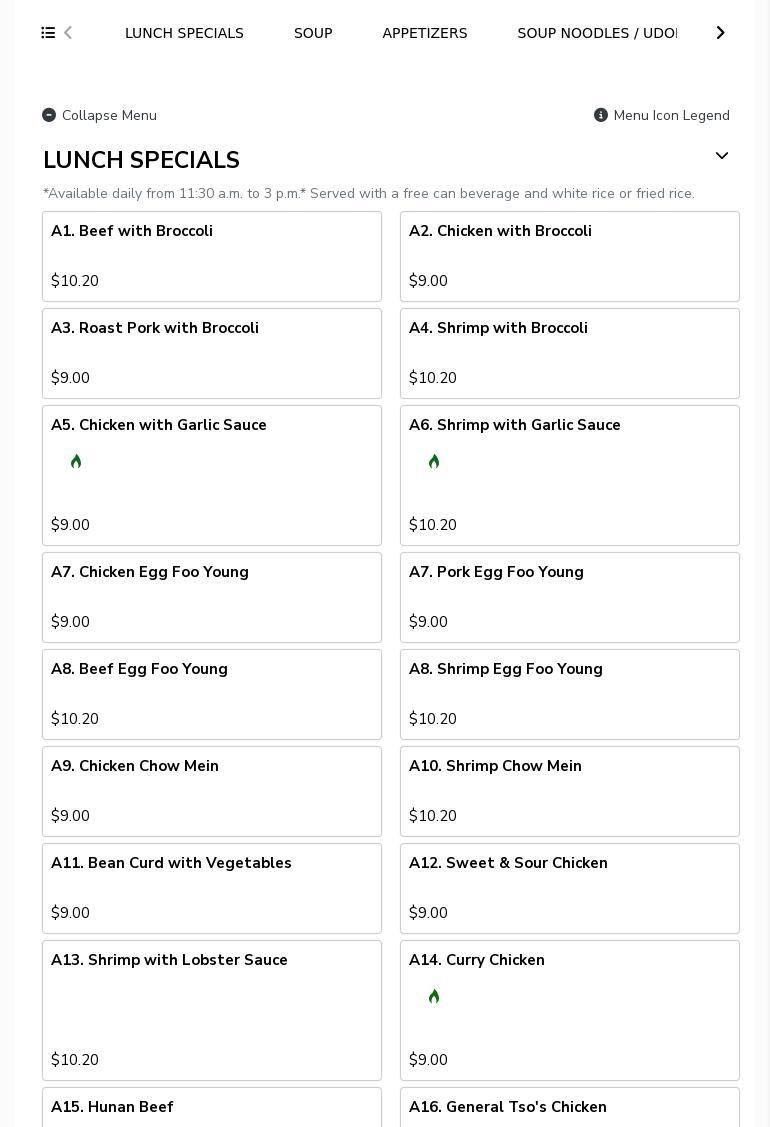Viewport: 770px width, 1127px height.
Task: Click the Collapse Menu link
Action: tap(109, 115)
